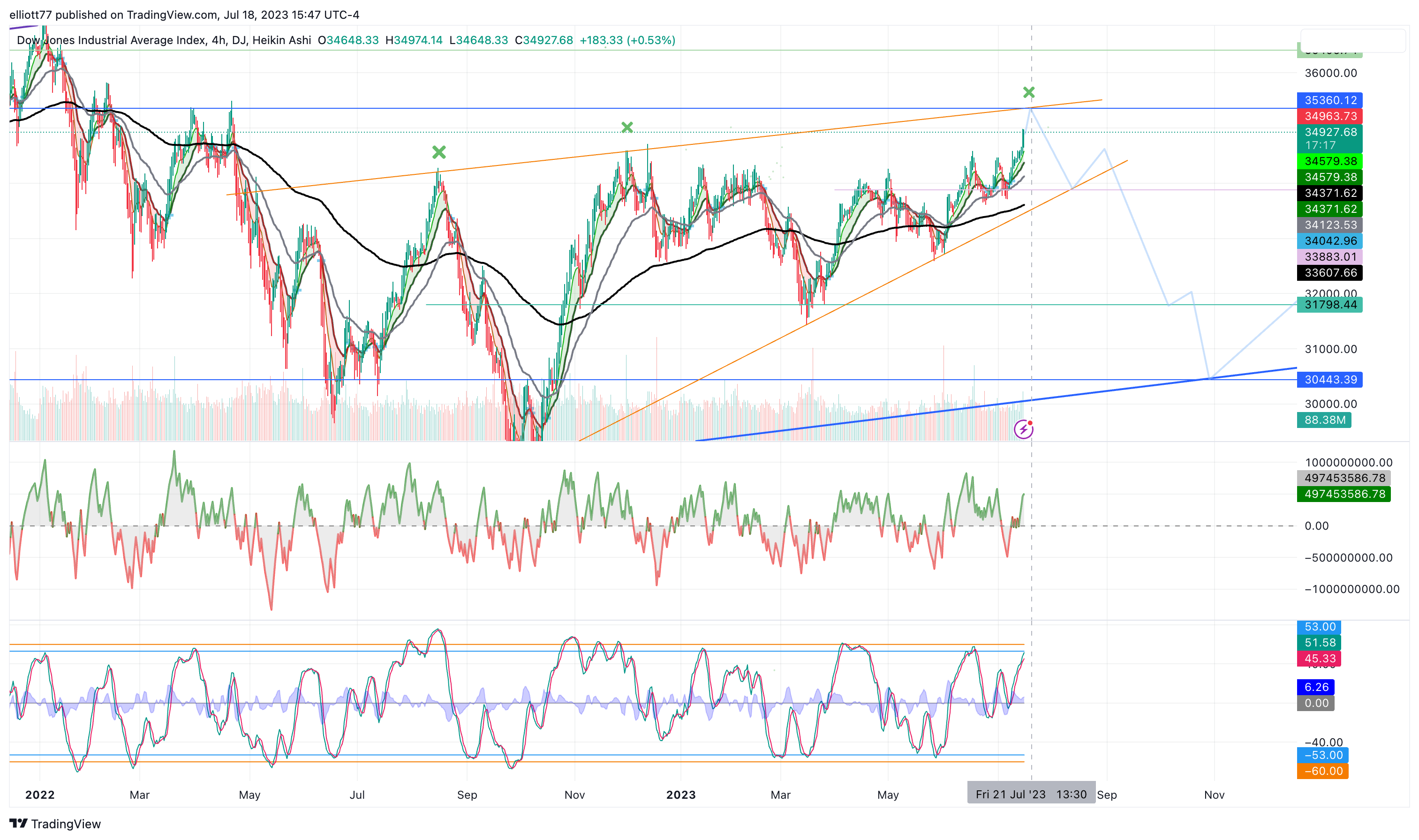
Task: Click the green X marker near September peak
Action: tap(439, 152)
